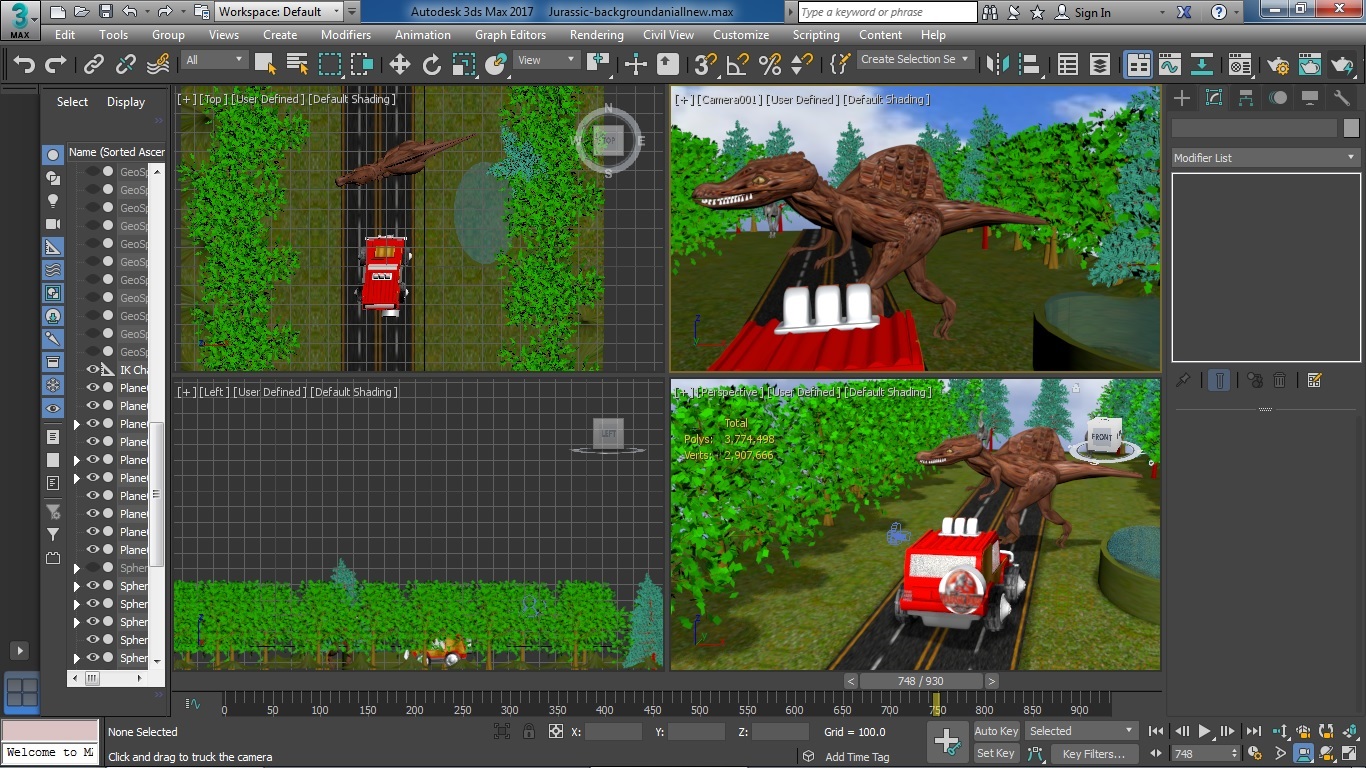1366x768 pixels.
Task: Click Add Time Tag
Action: [x=857, y=757]
